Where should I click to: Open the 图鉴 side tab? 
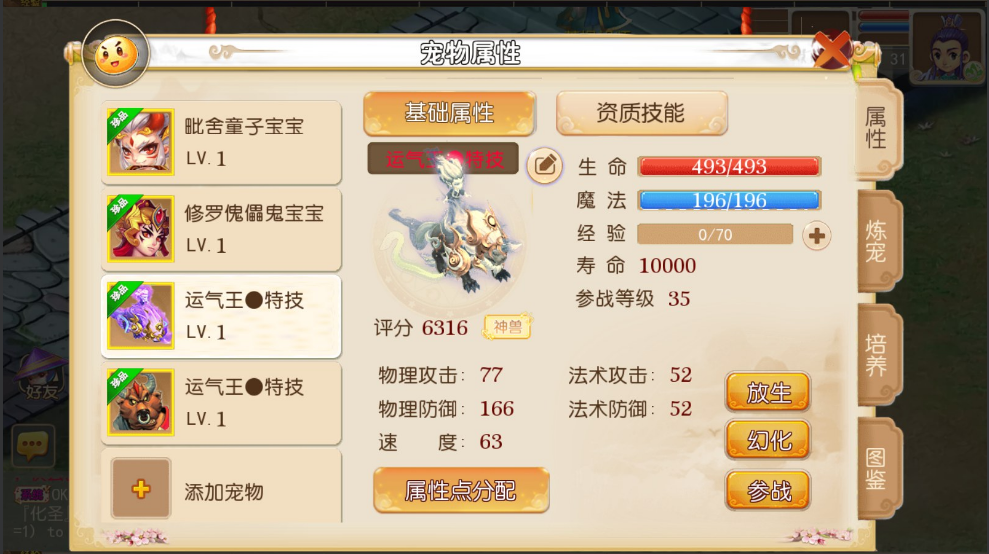click(877, 468)
